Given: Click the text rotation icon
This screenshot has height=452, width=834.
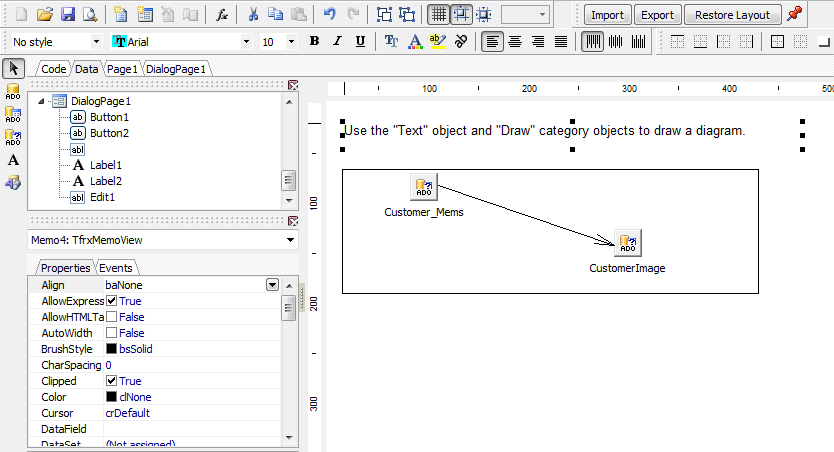Looking at the screenshot, I should pos(461,41).
